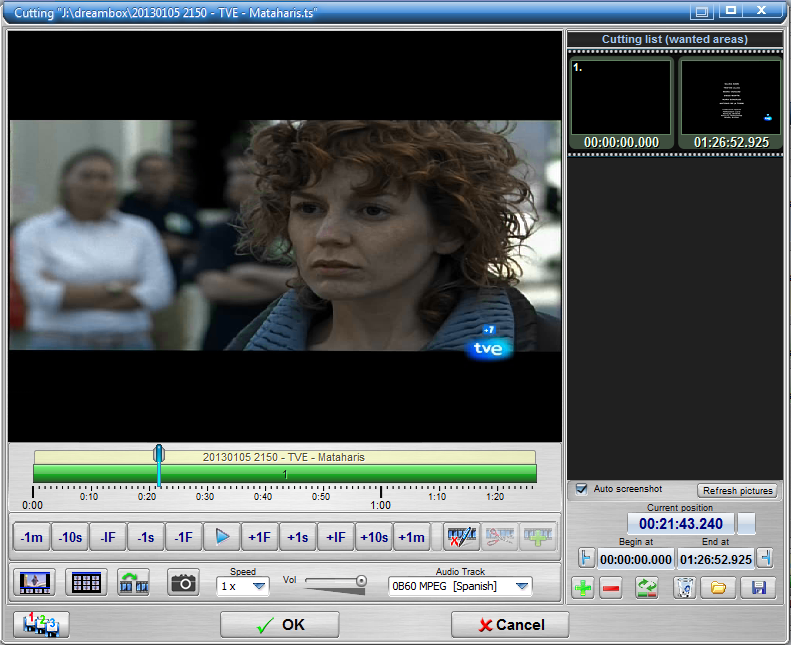Click the green segment 1 bar on timeline

point(285,474)
